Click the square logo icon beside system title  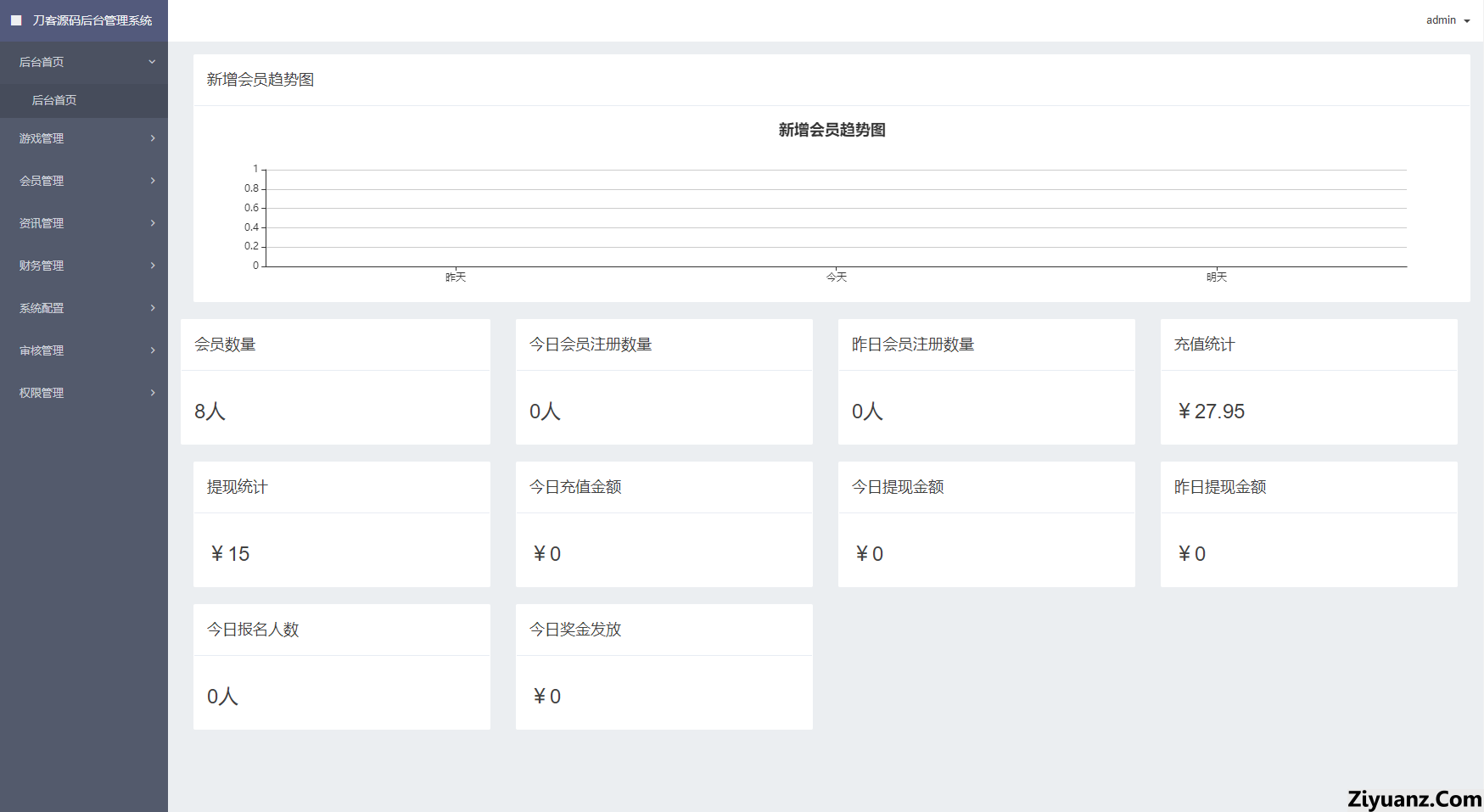click(x=16, y=20)
